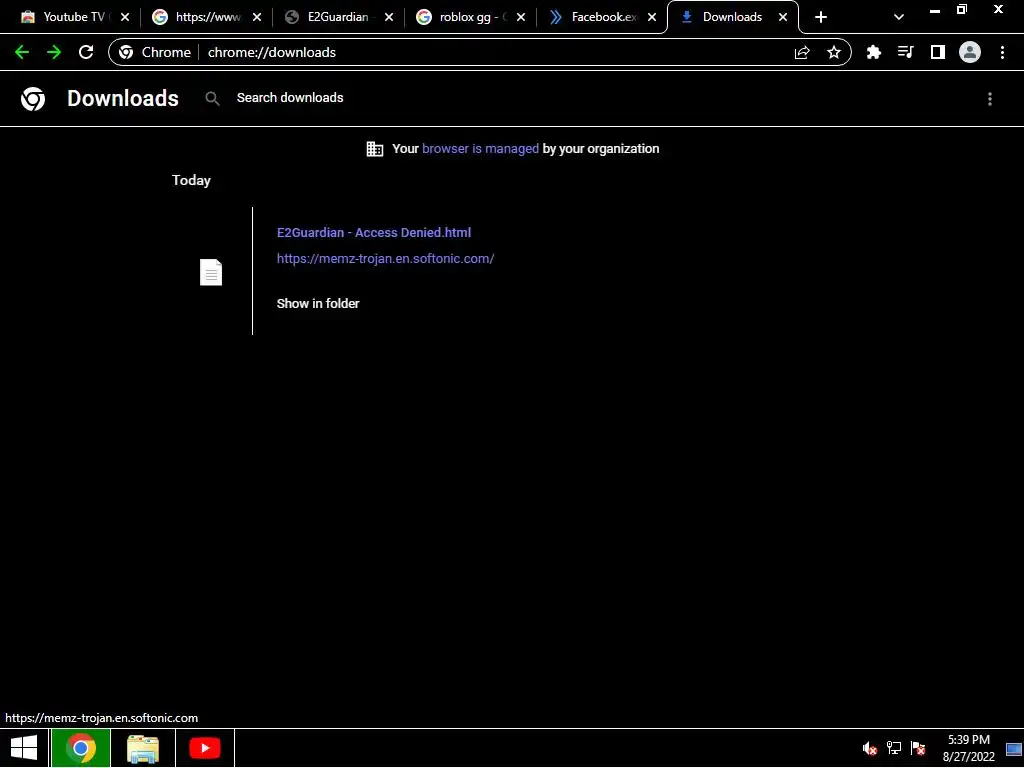Go forward using the green forward arrow
This screenshot has width=1024, height=768.
click(x=54, y=52)
